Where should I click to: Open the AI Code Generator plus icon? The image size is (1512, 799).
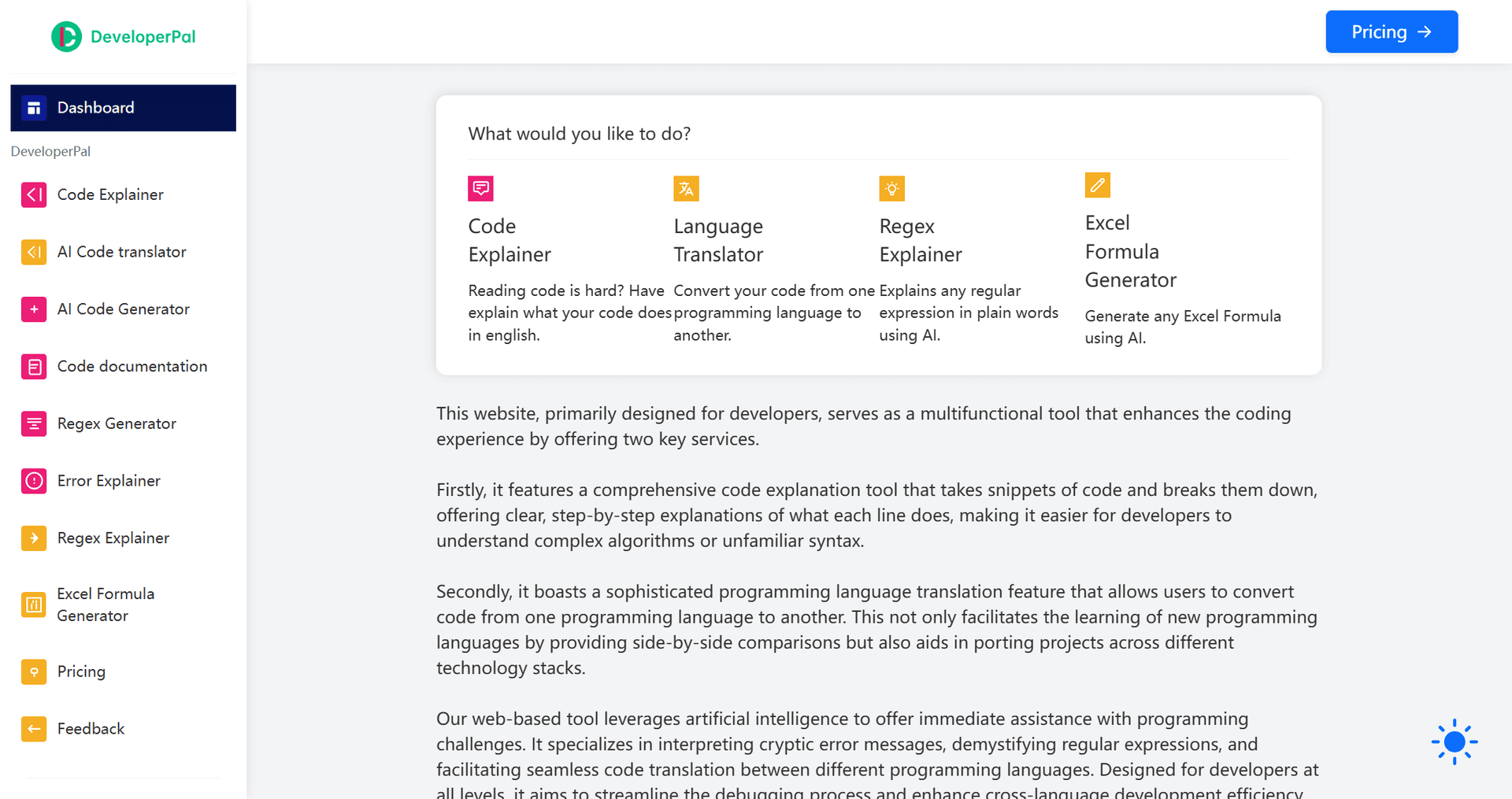click(x=34, y=309)
